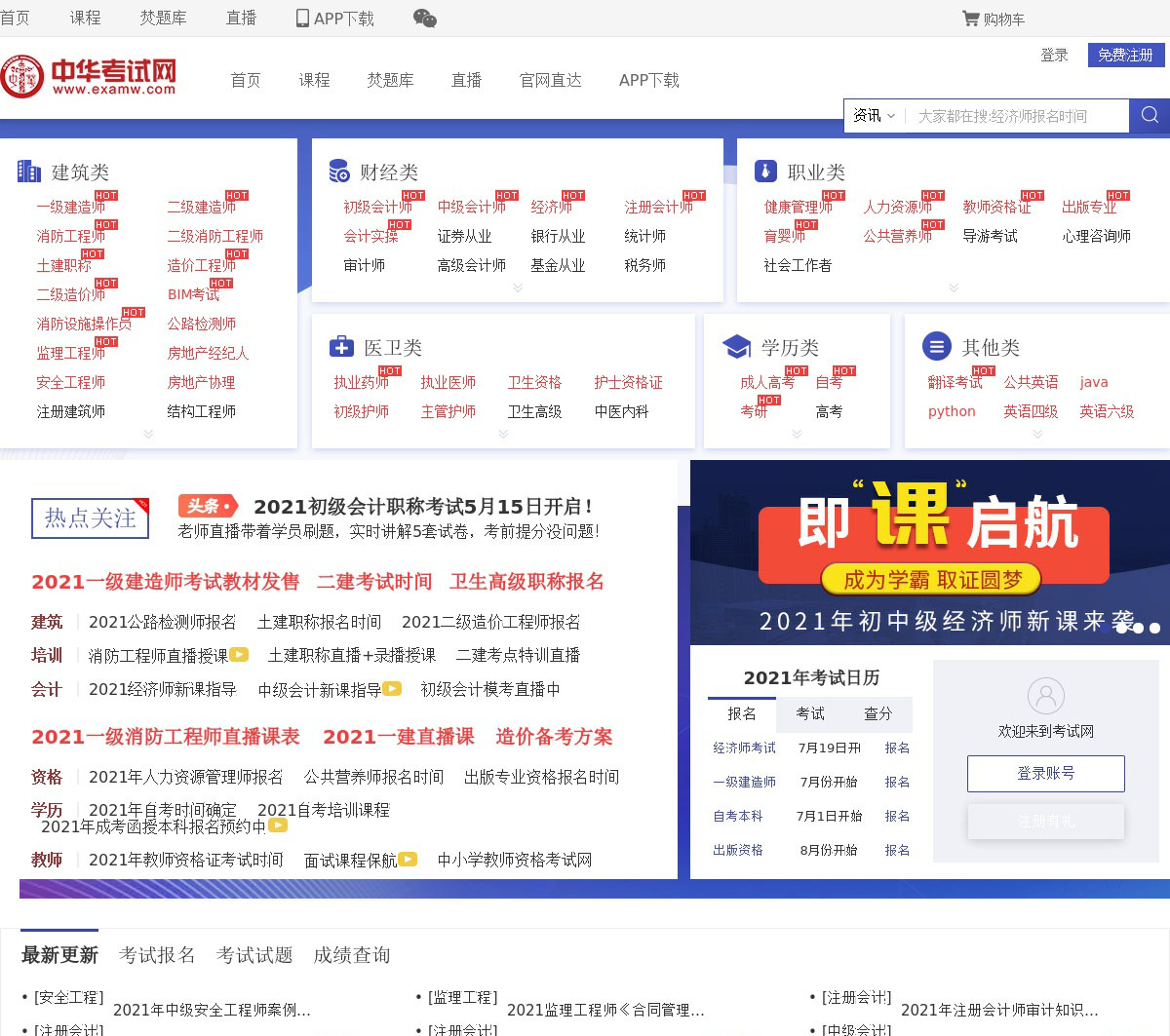Click the 免费注册 button

(x=1125, y=56)
